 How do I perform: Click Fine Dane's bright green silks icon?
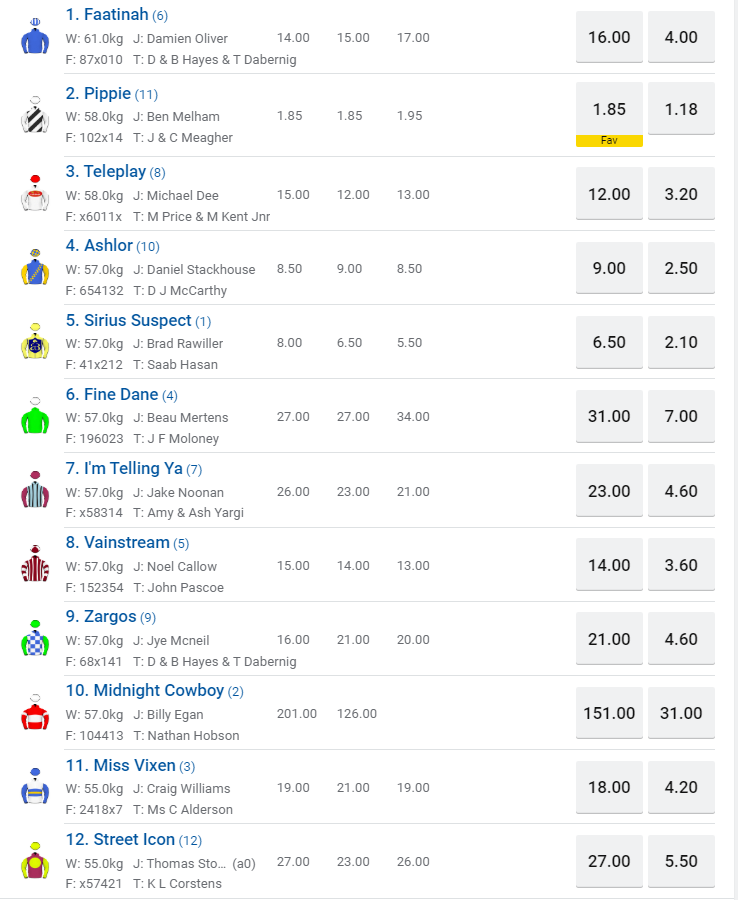(x=35, y=416)
